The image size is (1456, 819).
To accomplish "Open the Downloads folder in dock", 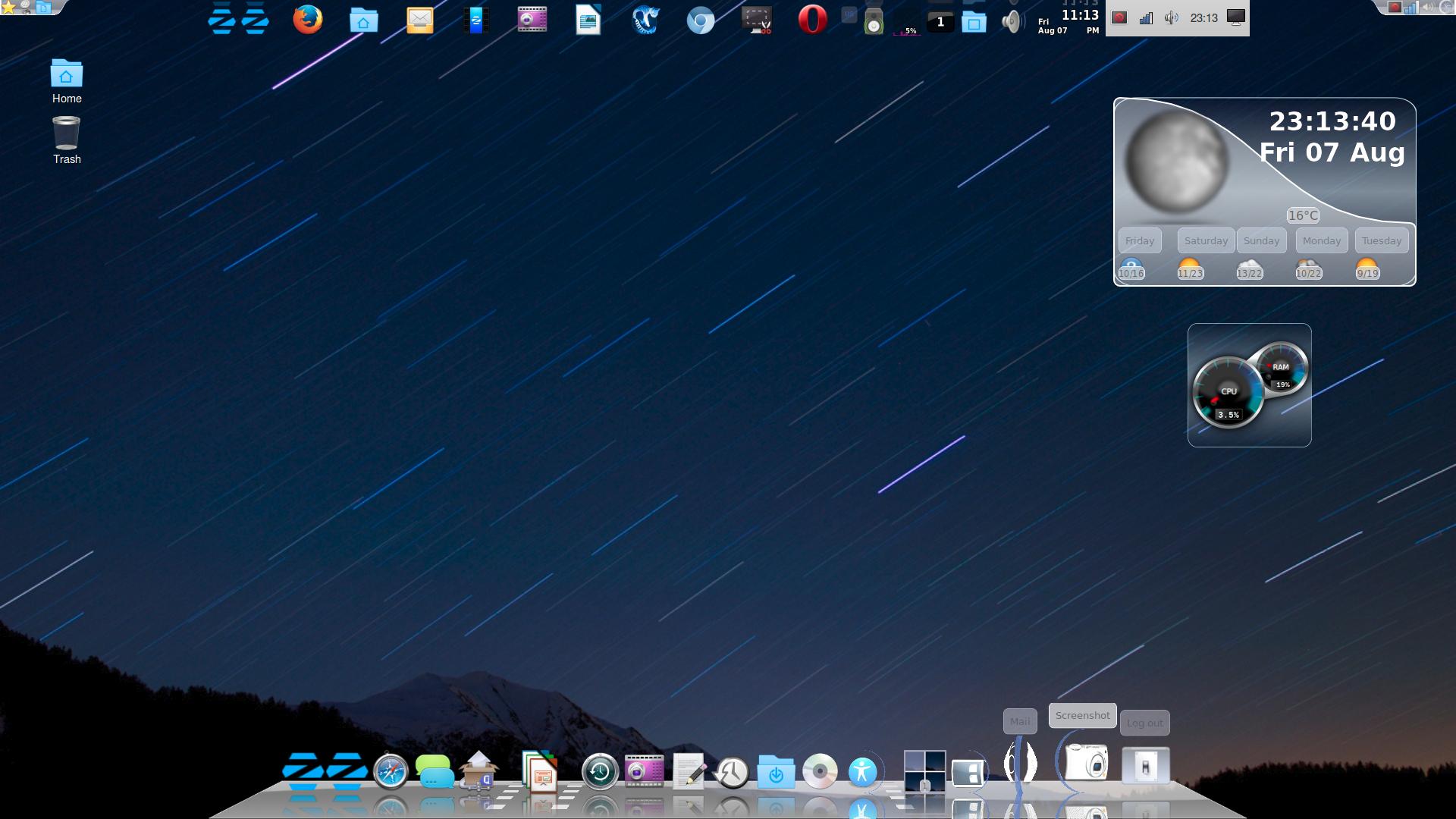I will 776,772.
